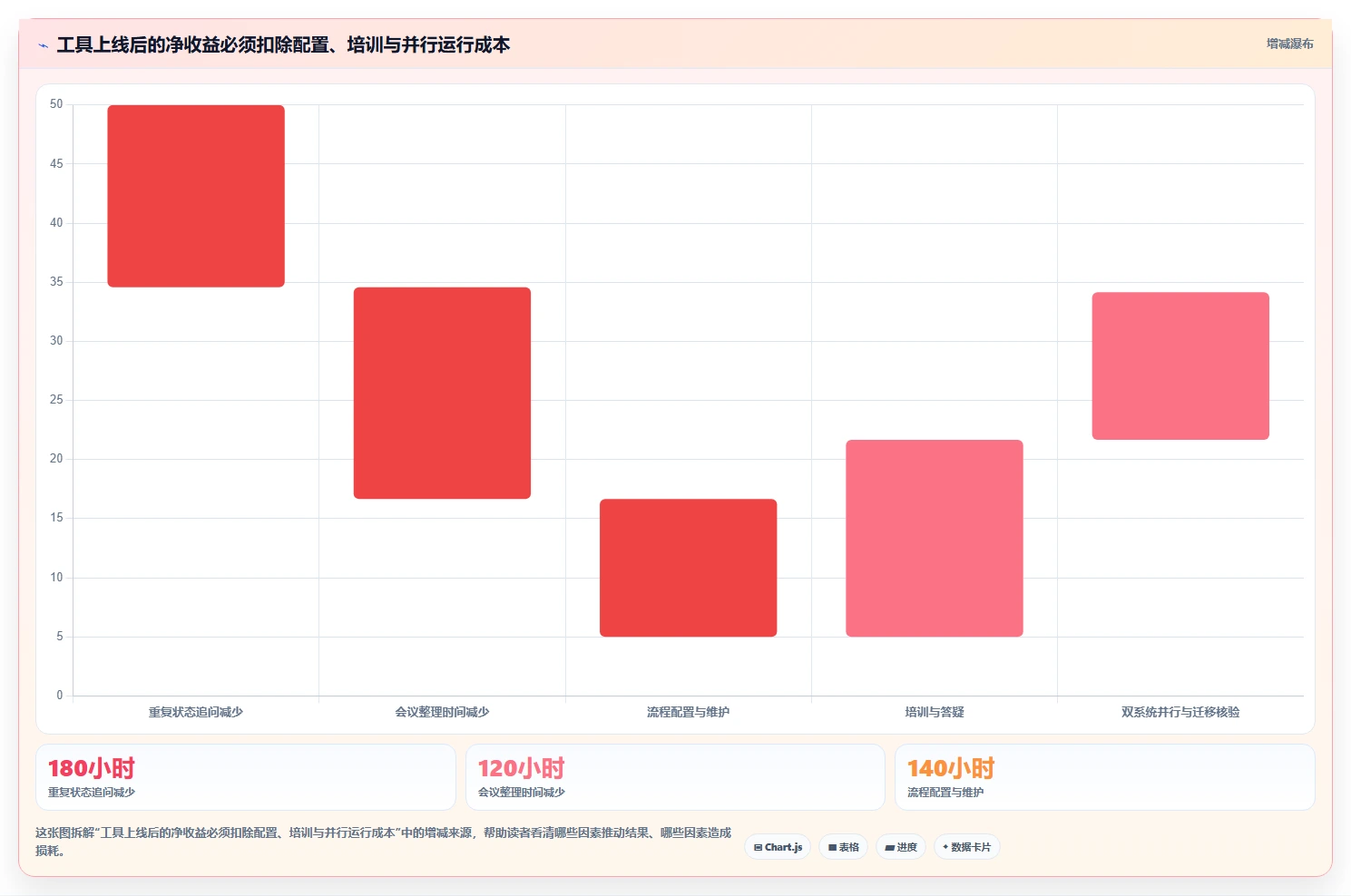Screen dimensions: 1351x896
Task: Click the small icon before the chart title
Action: [43, 45]
